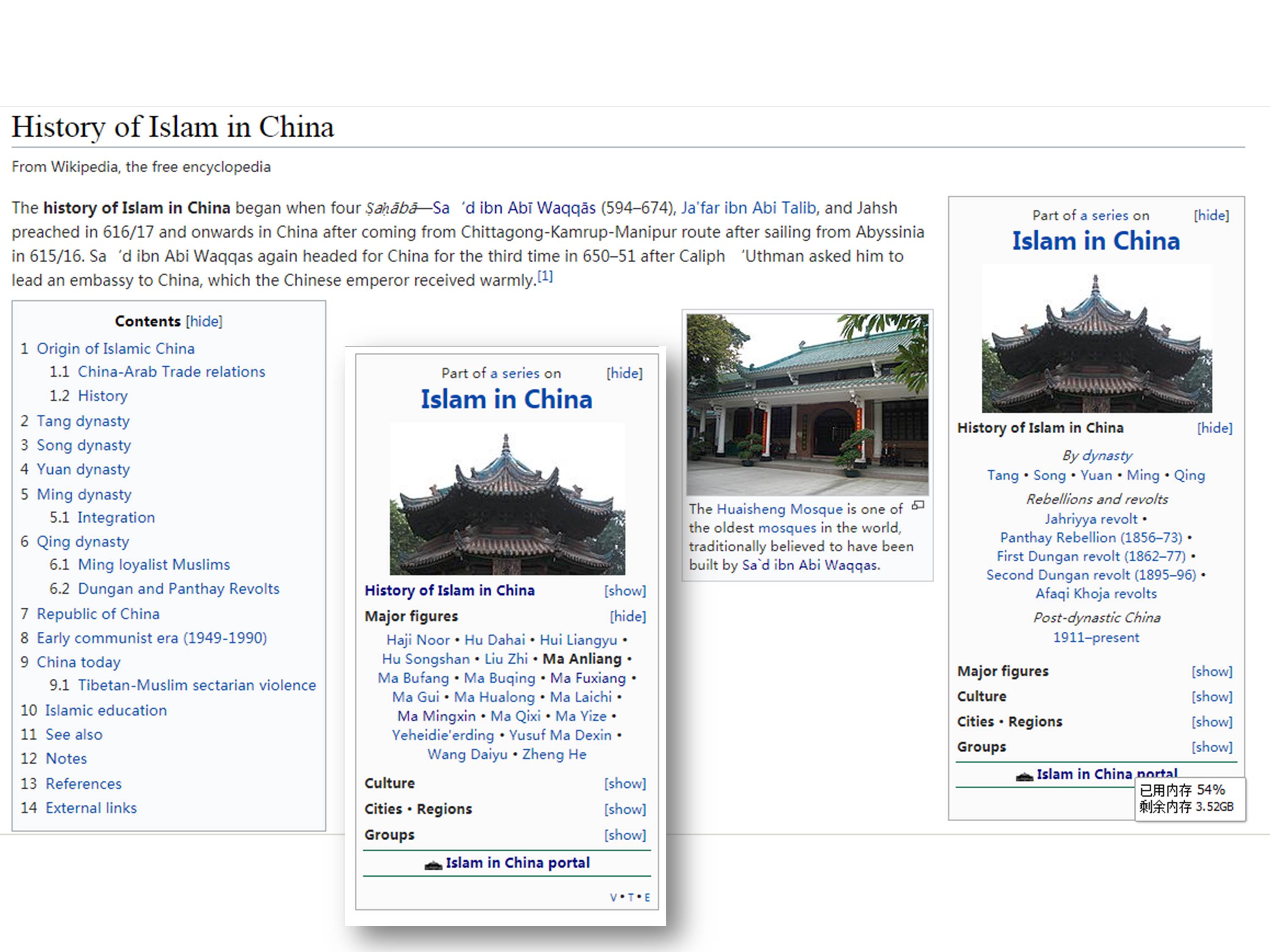Screen dimensions: 1270x952
Task: Hide the Contents table via its [hide] toggle
Action: [204, 321]
